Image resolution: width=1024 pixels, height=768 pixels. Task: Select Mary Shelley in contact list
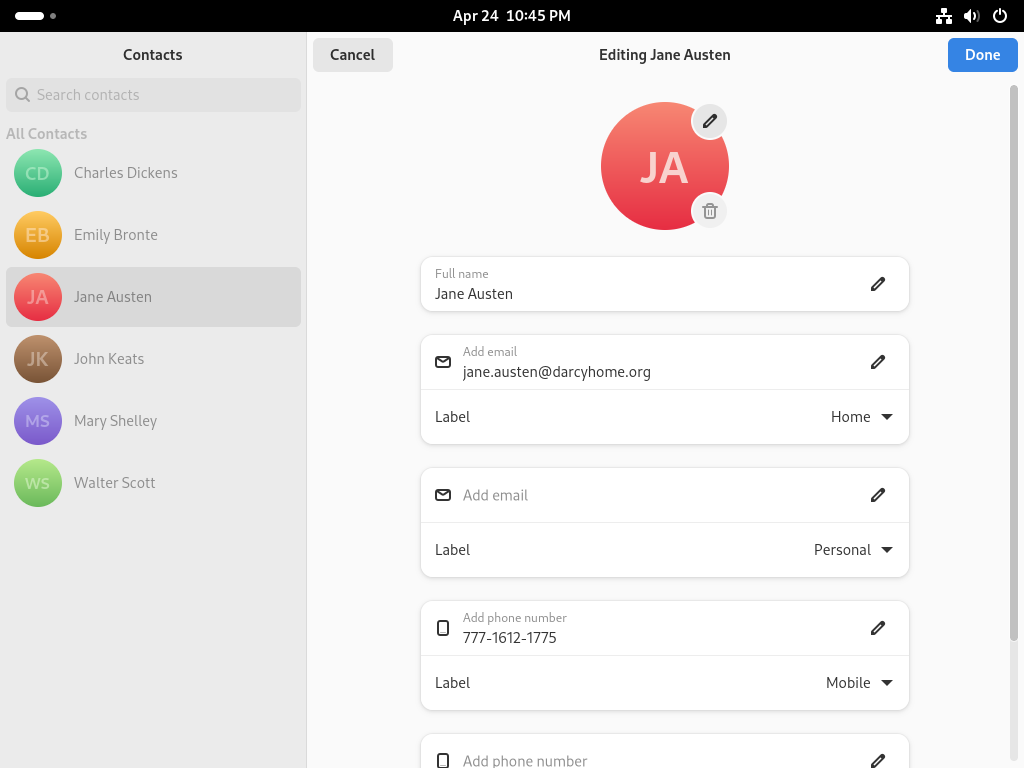point(153,421)
